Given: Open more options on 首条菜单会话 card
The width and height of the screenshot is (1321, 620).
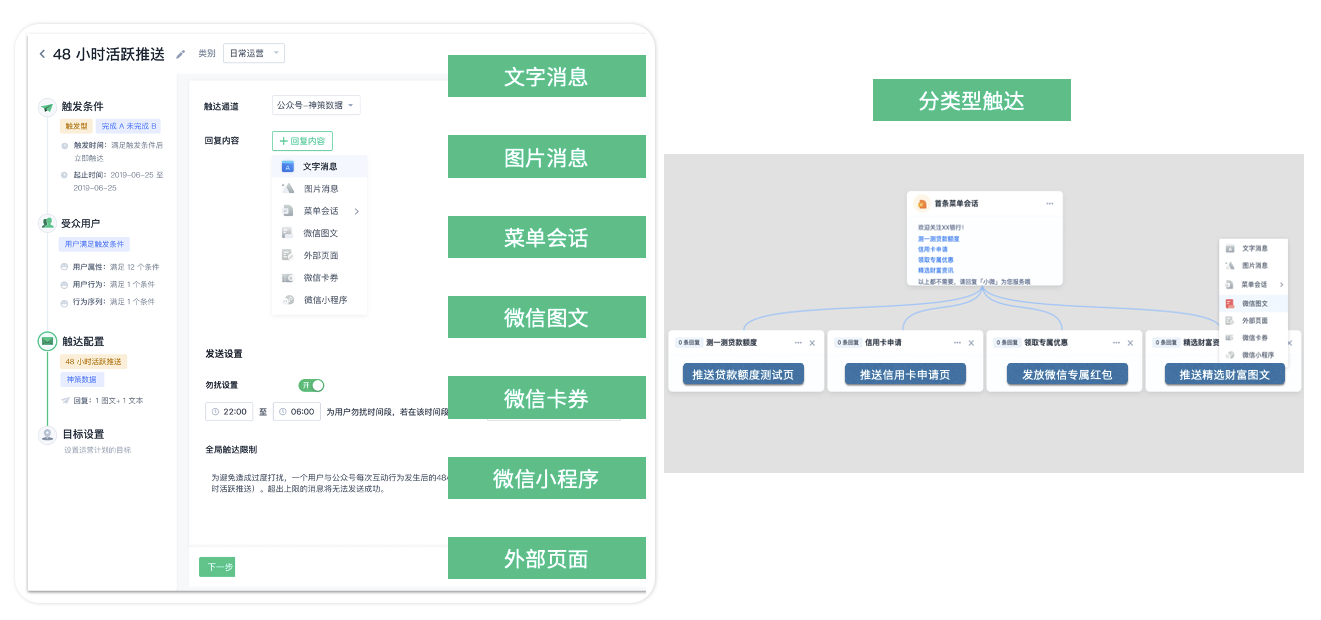Looking at the screenshot, I should point(1049,204).
